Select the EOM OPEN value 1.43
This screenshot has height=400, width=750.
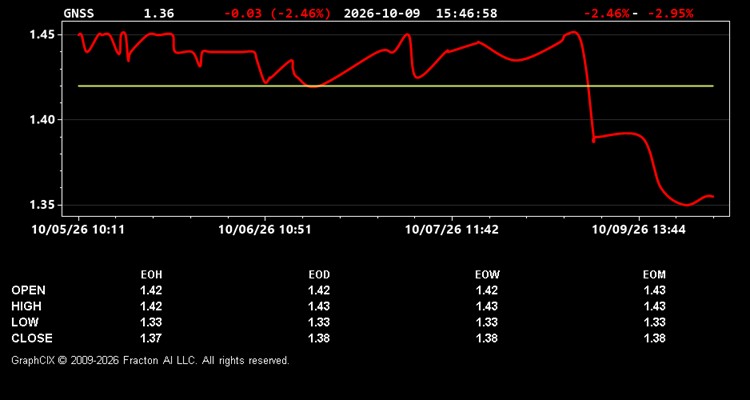pyautogui.click(x=654, y=290)
